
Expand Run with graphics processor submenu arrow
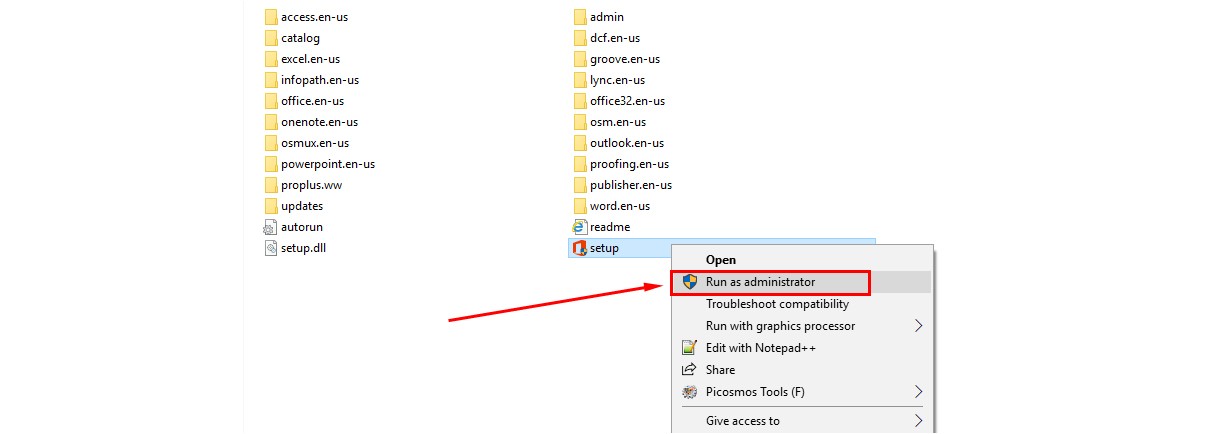pos(918,326)
